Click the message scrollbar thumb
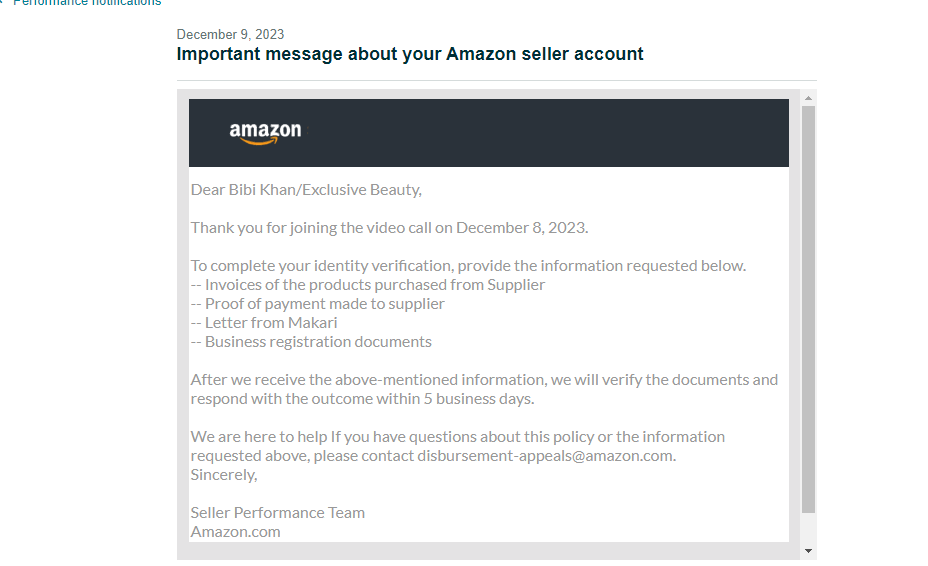The width and height of the screenshot is (928, 566). coord(808,310)
